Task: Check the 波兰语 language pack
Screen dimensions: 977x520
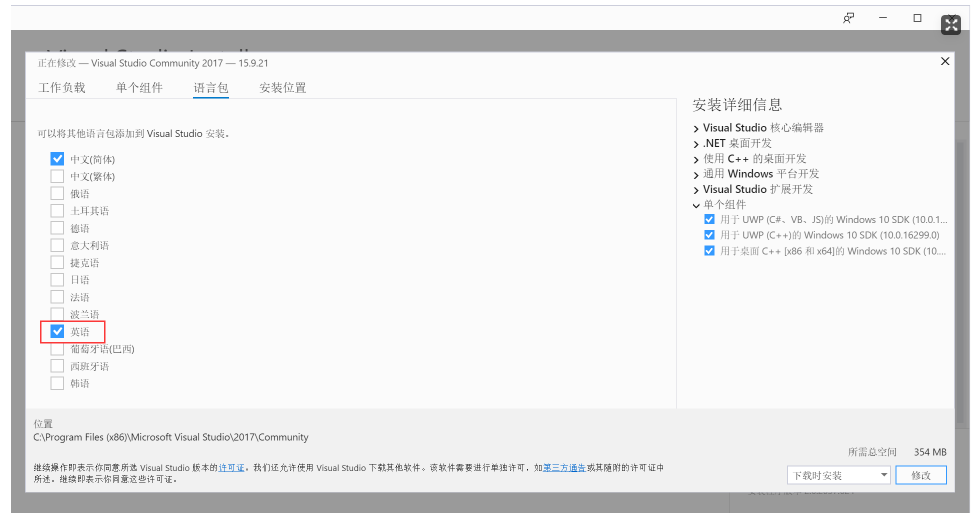Action: click(x=57, y=314)
